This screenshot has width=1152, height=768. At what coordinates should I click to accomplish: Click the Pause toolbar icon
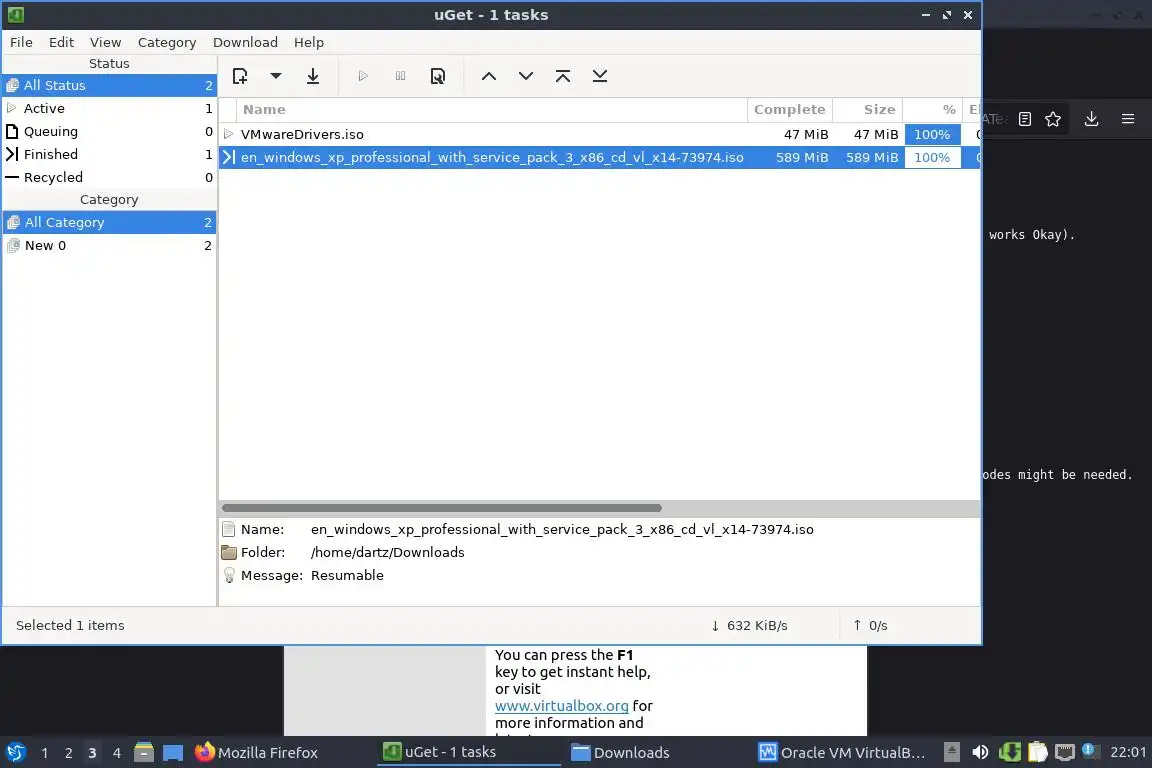400,76
